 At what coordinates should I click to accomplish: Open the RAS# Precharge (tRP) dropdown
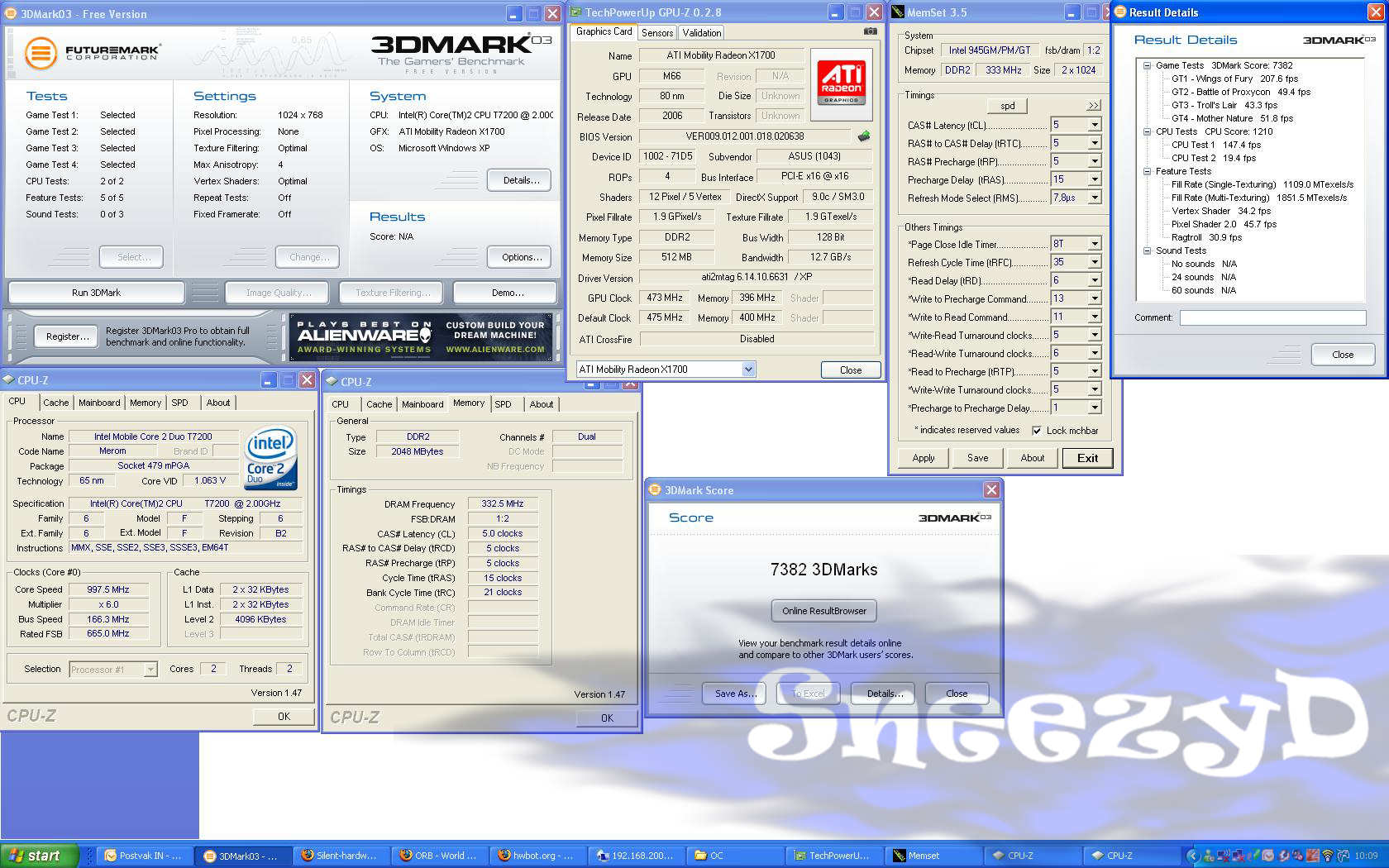1095,161
